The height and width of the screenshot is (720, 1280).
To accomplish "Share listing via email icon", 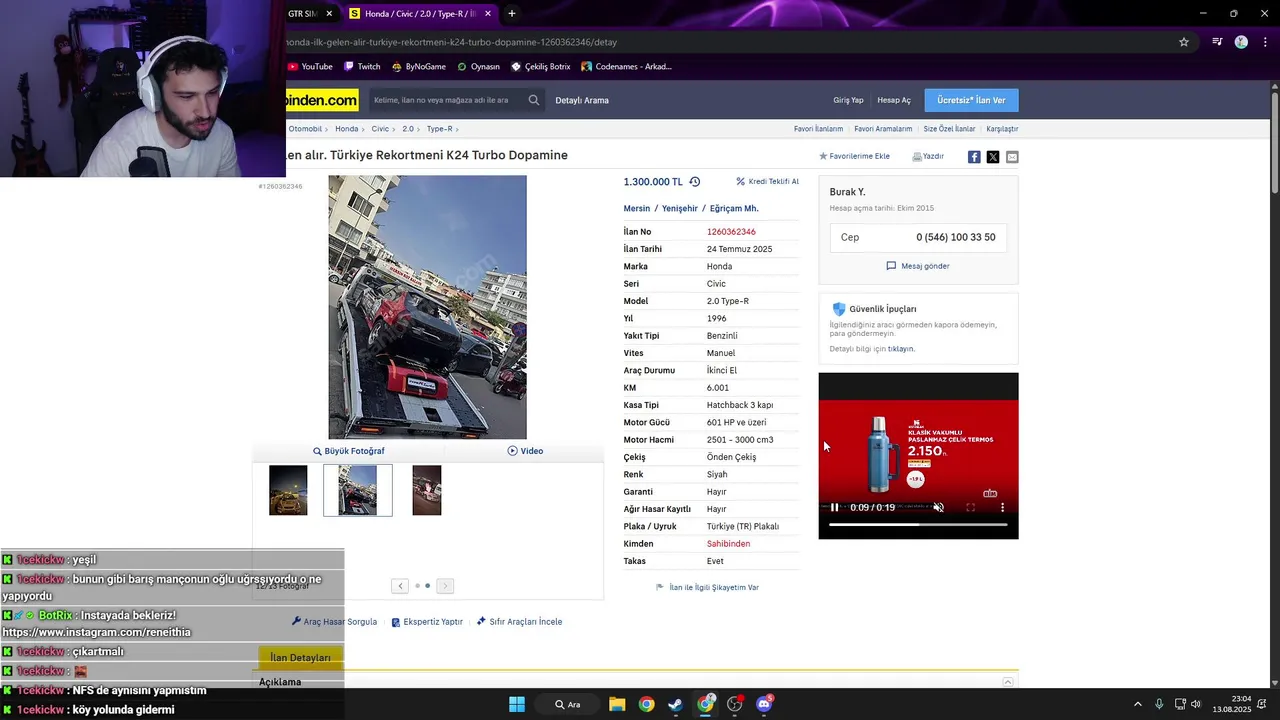I will (x=1012, y=157).
